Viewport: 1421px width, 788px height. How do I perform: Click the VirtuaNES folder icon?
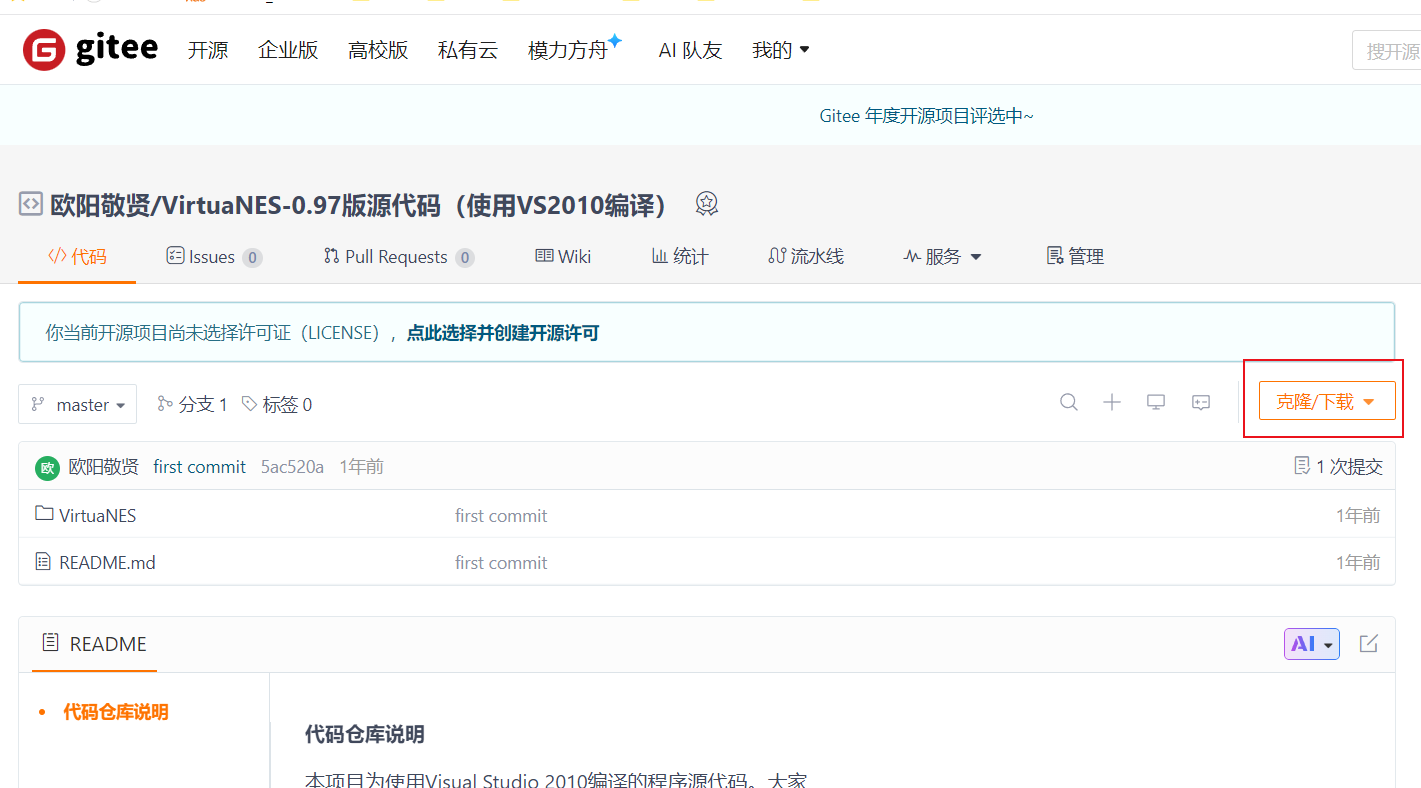(x=44, y=513)
